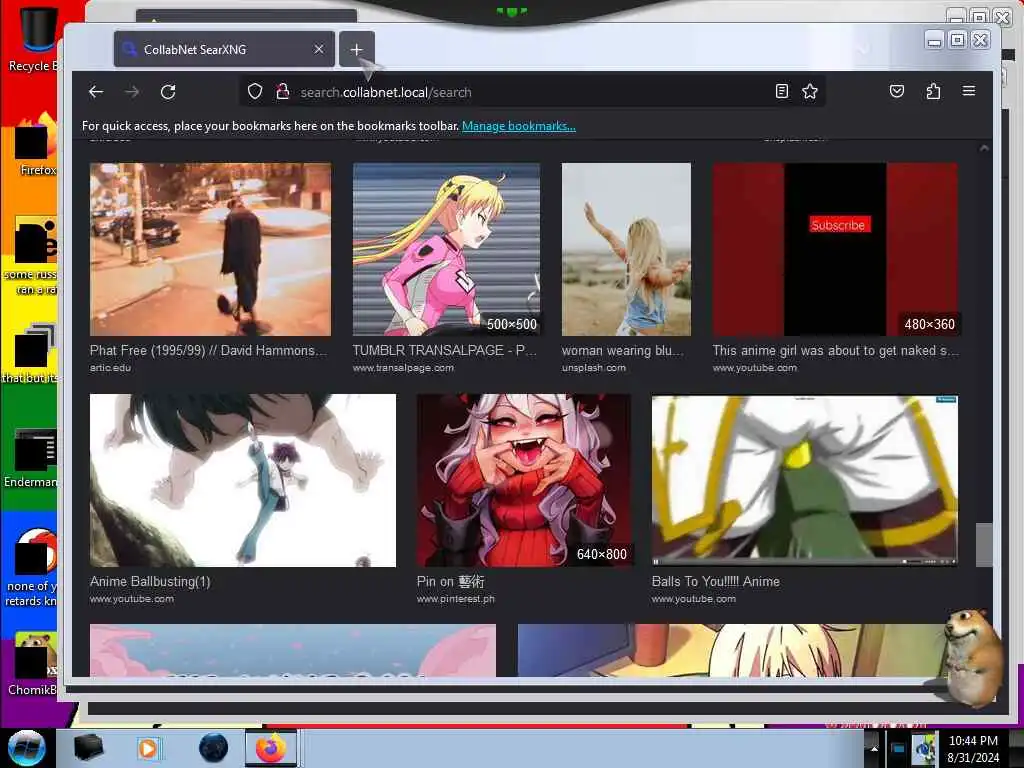Open the media player taskbar icon
Viewport: 1024px width, 768px height.
click(x=148, y=748)
